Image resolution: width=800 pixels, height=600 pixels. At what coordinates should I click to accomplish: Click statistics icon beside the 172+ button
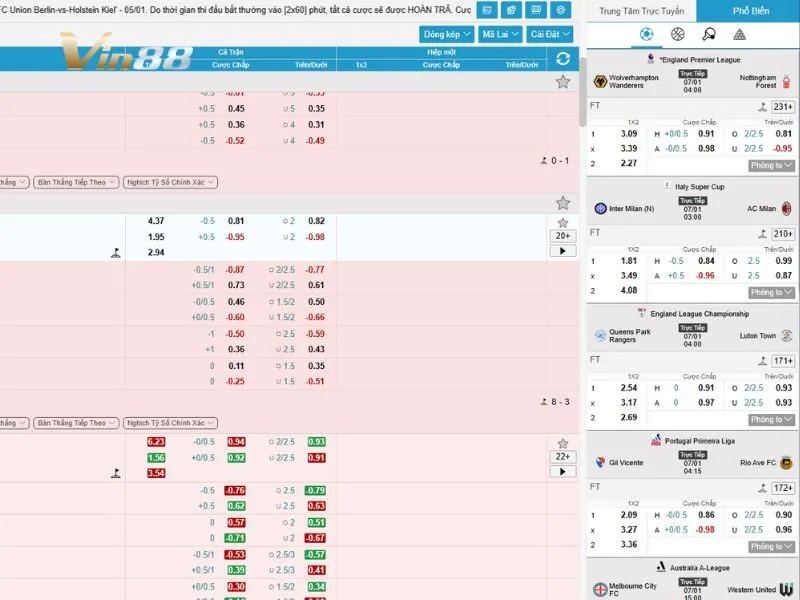[762, 488]
